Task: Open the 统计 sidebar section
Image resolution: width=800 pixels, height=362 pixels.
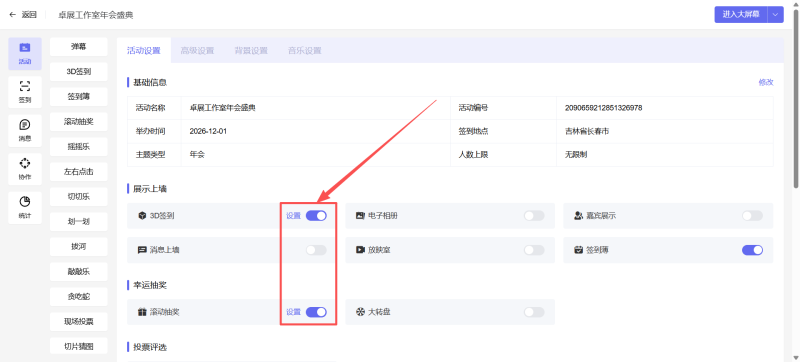Action: coord(25,208)
